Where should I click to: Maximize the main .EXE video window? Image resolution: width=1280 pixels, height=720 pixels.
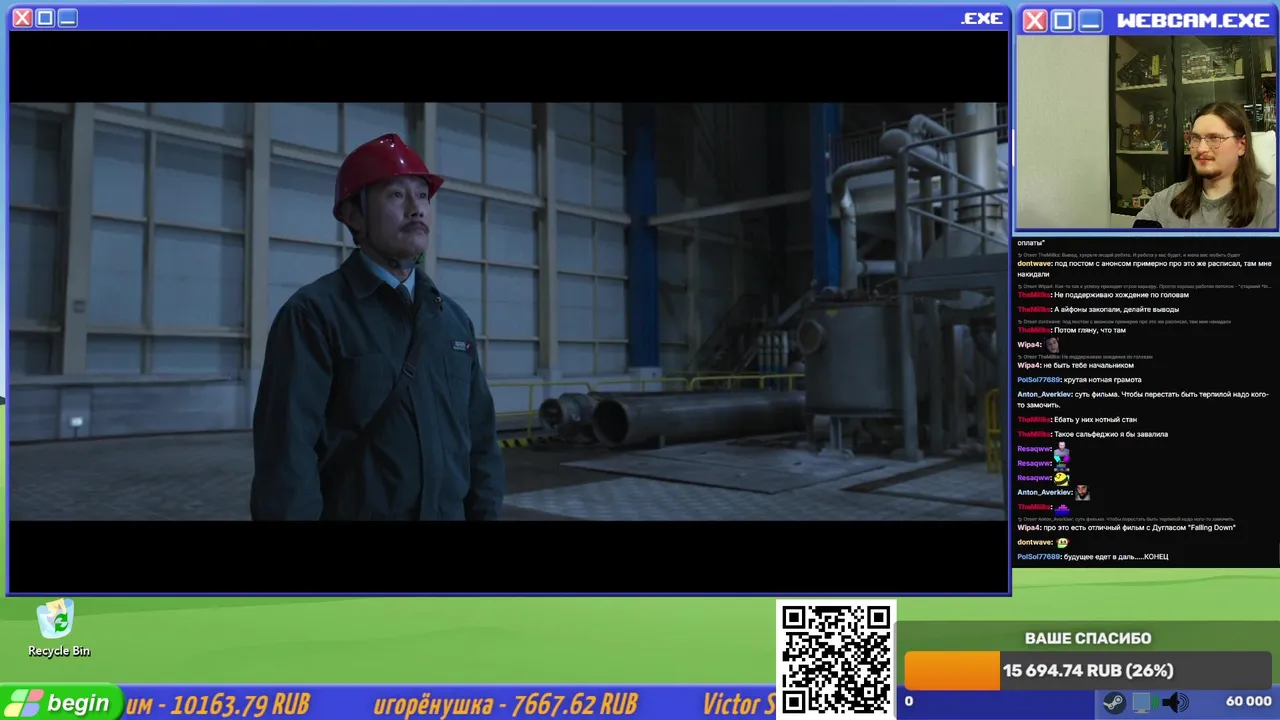point(45,18)
